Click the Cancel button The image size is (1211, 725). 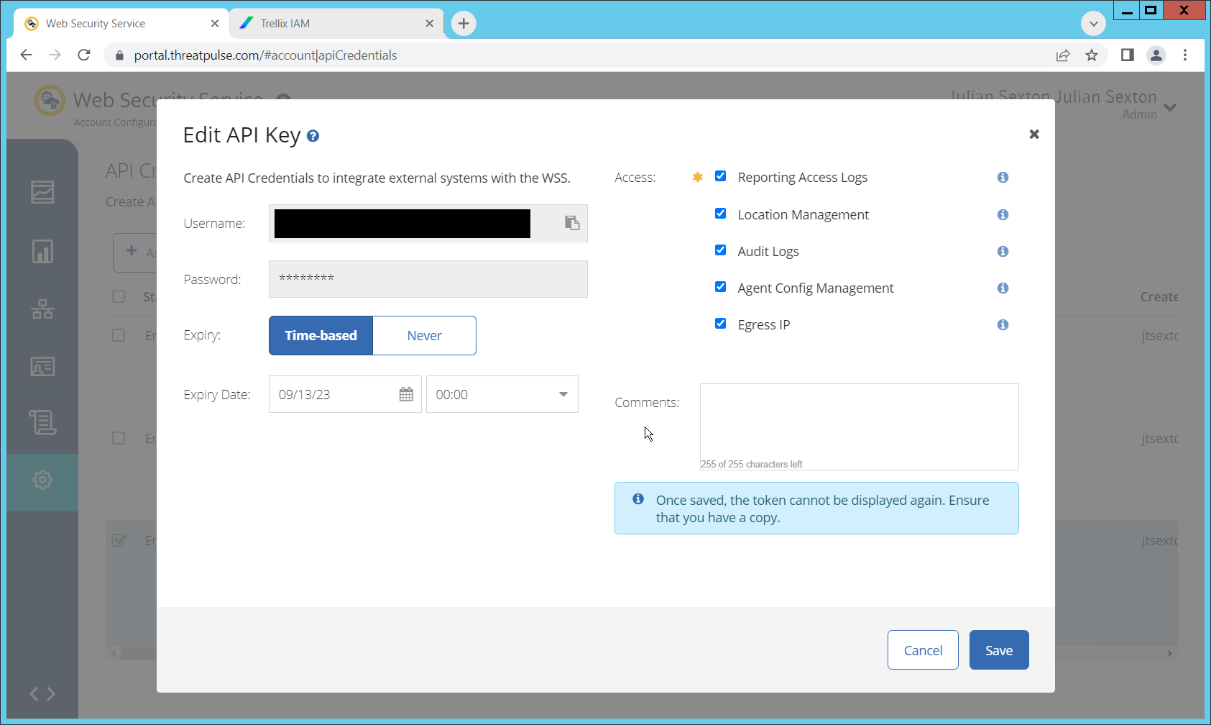(x=922, y=650)
